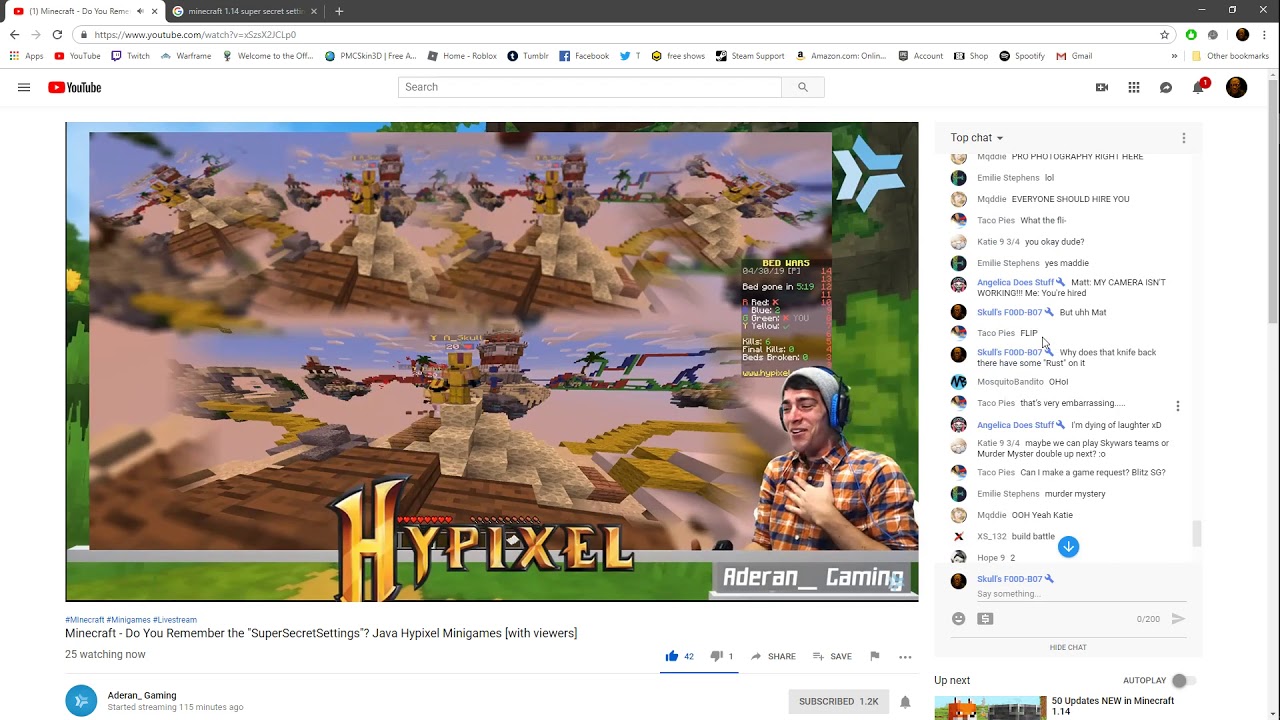Click the browser address bar
The width and height of the screenshot is (1280, 720).
(620, 34)
